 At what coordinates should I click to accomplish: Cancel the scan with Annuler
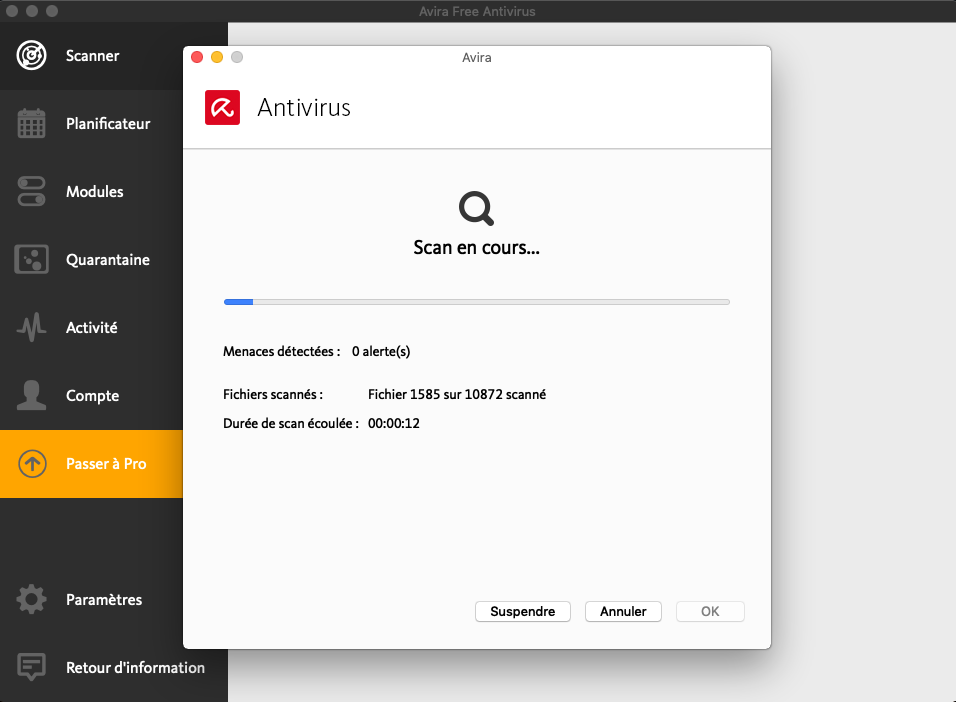pos(623,611)
